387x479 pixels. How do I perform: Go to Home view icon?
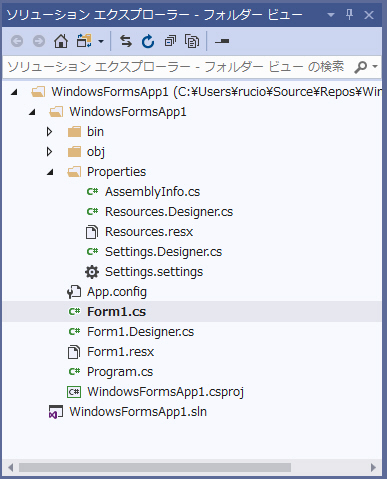61,41
